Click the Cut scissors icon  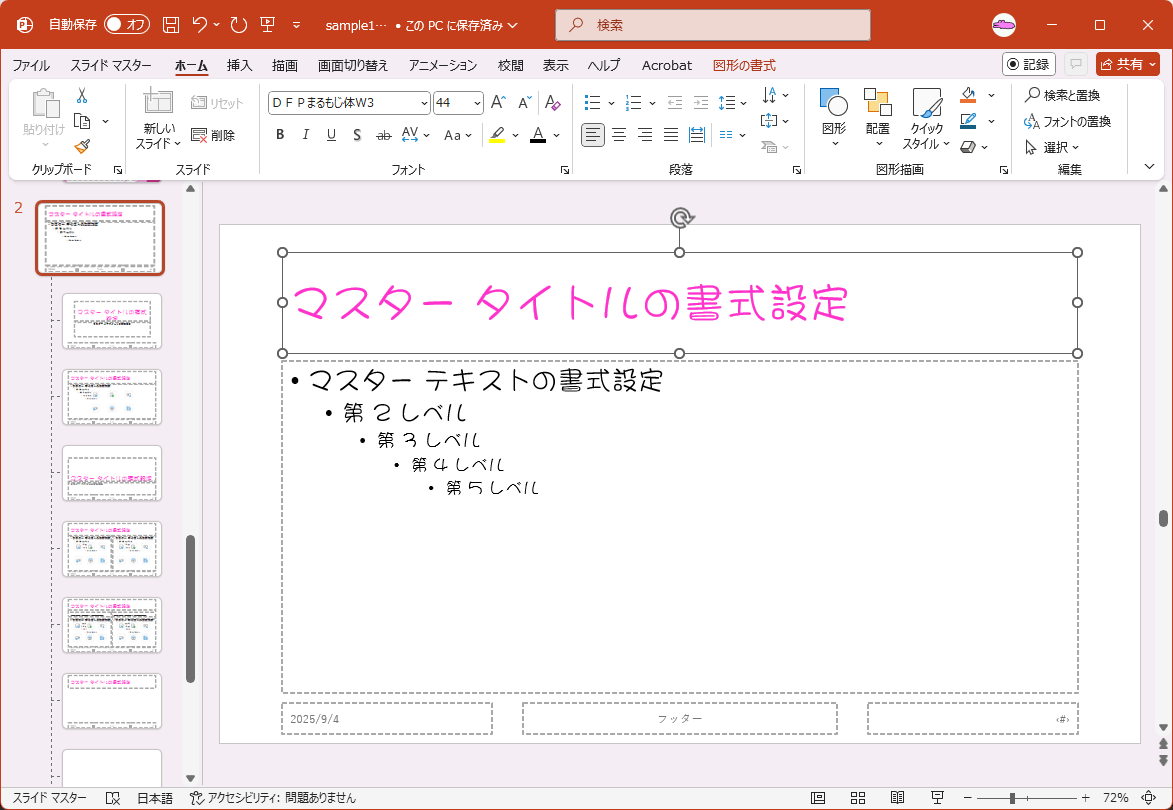[x=82, y=96]
